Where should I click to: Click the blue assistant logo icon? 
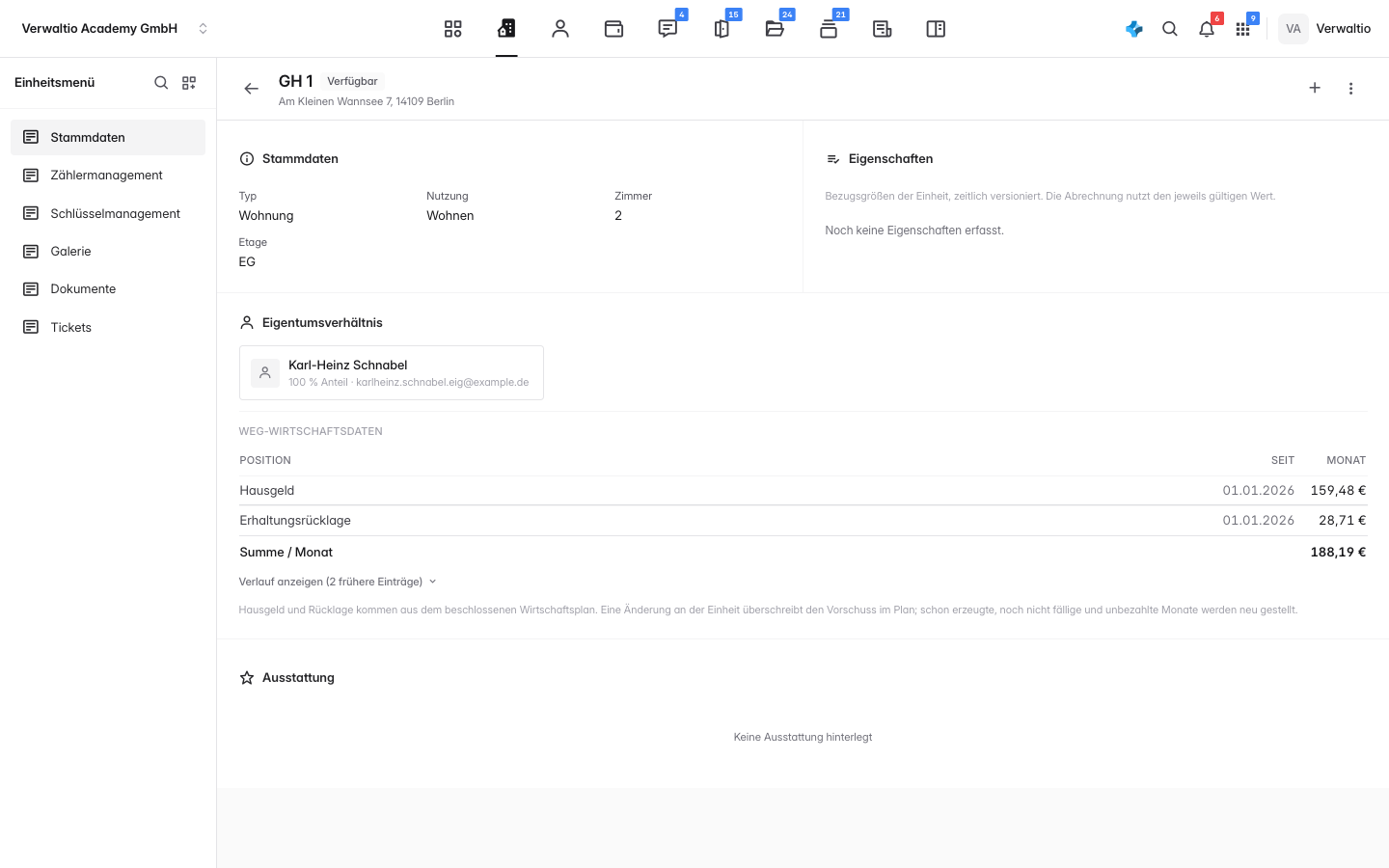[1134, 29]
